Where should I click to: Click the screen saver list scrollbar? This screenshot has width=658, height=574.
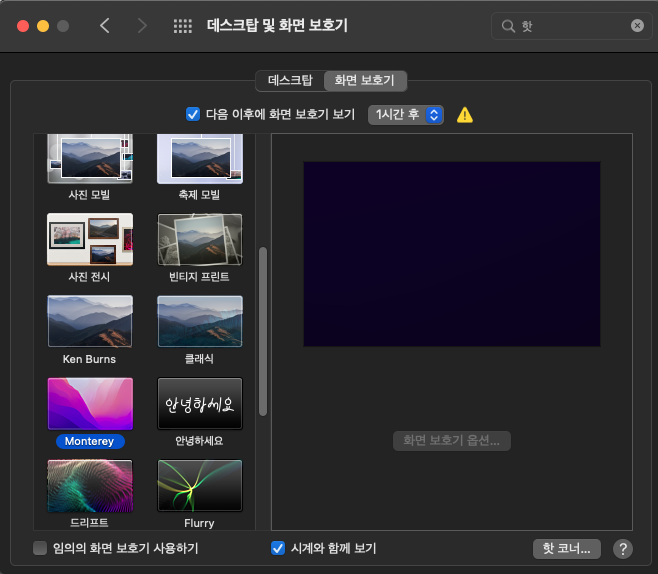point(263,331)
